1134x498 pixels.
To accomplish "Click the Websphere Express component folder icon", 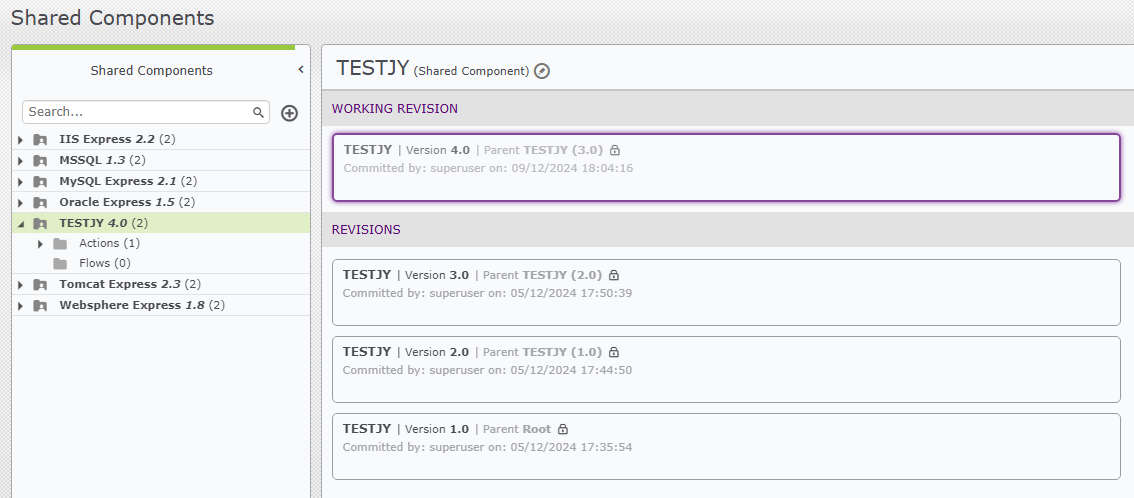I will pos(40,306).
